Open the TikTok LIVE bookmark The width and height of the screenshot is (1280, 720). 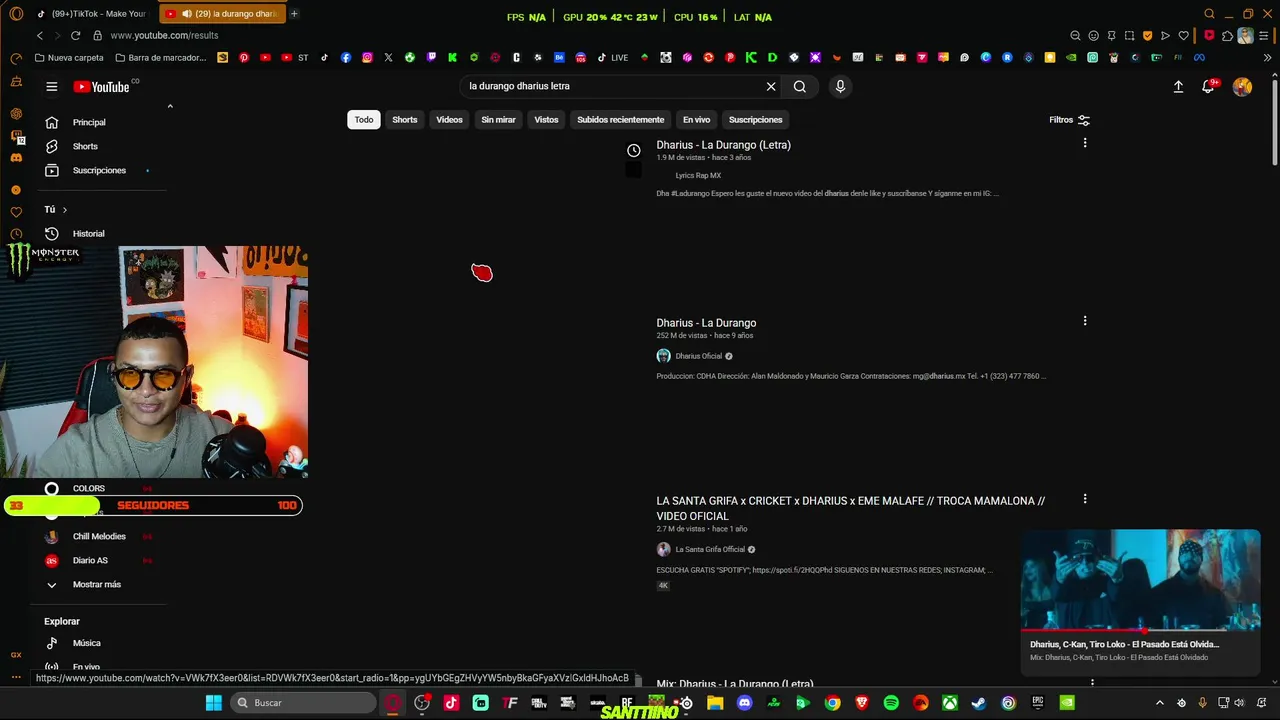(x=613, y=58)
